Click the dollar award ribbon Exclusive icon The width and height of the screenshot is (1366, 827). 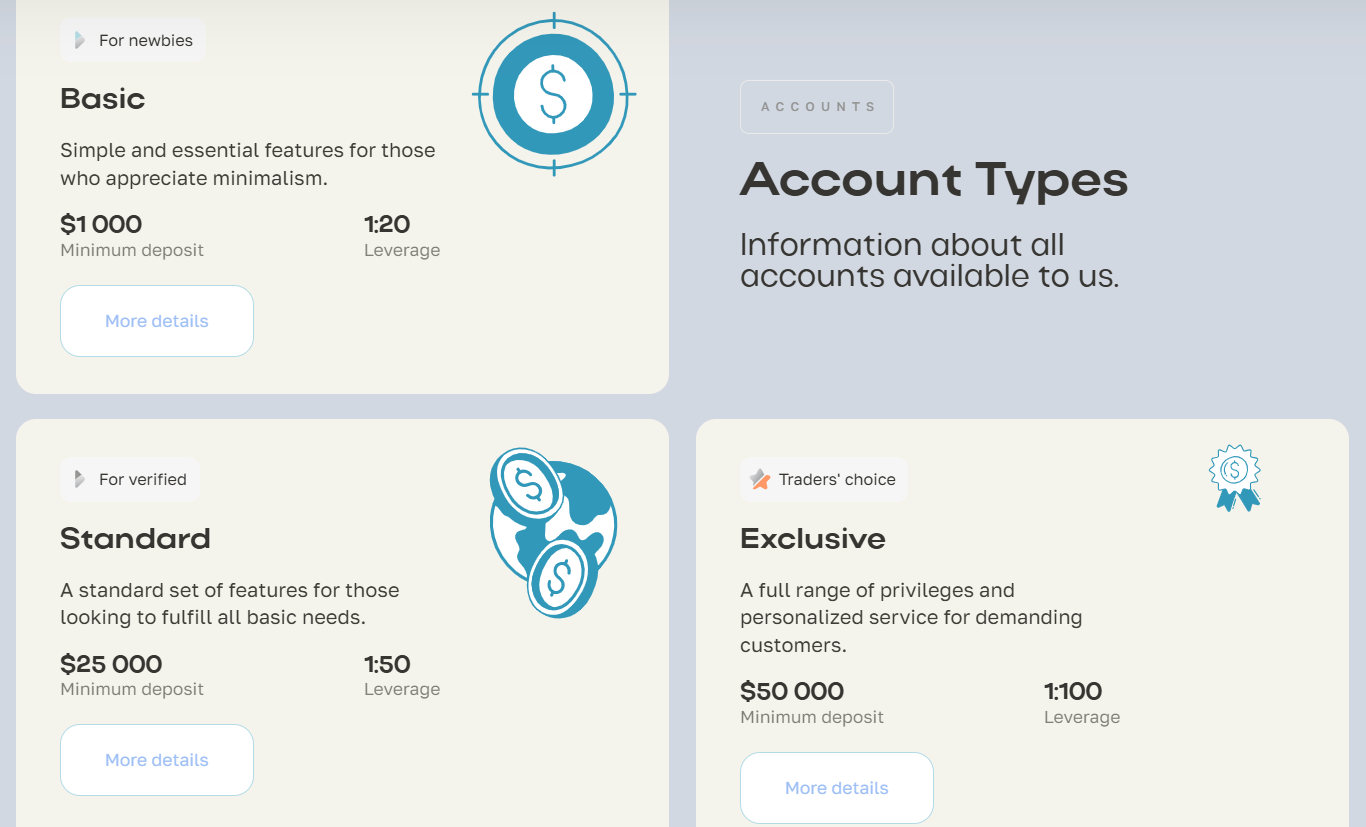tap(1235, 478)
